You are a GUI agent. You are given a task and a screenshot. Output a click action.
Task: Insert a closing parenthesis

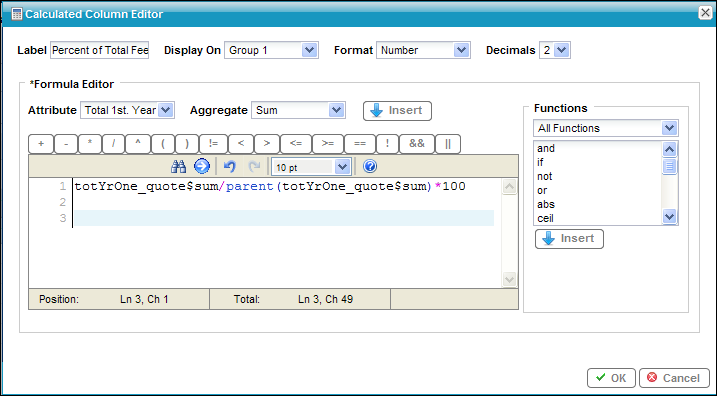[187, 144]
